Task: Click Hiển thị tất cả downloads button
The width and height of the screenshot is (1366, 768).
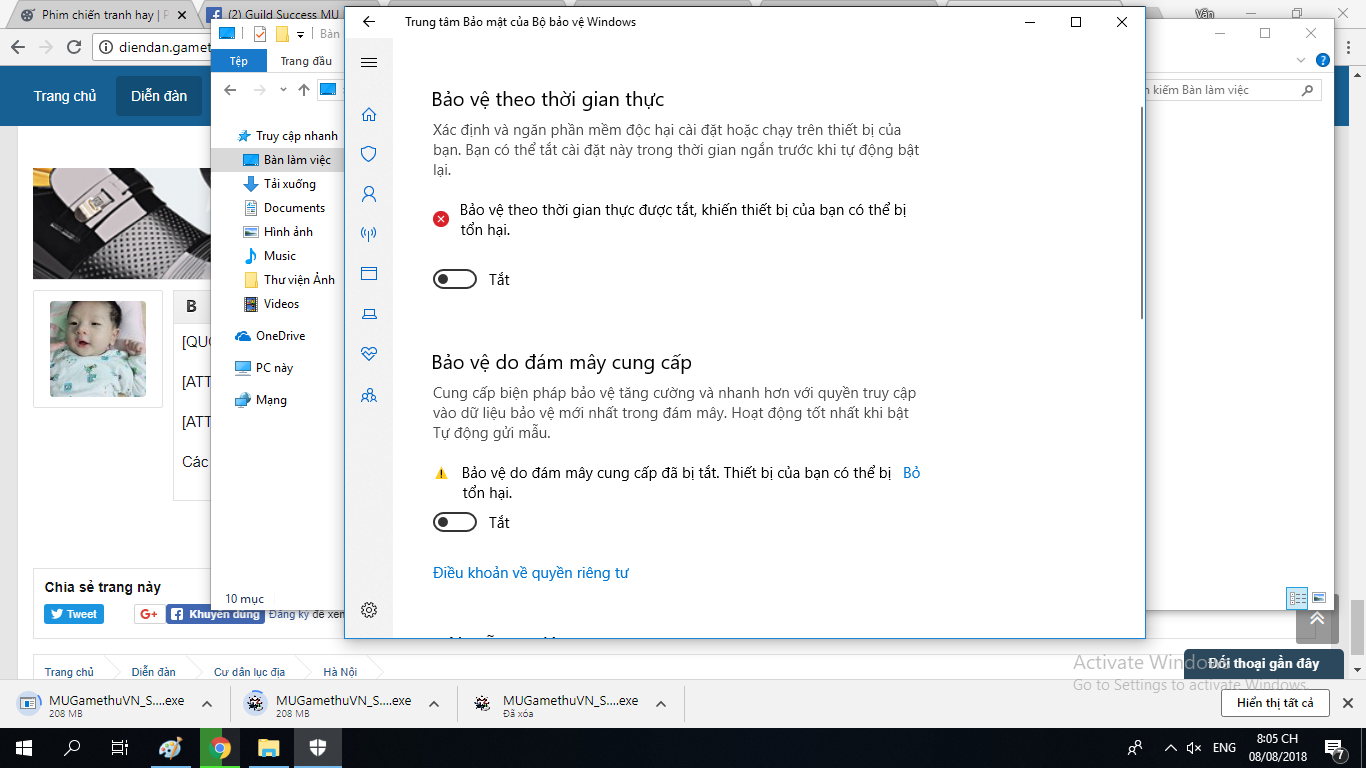Action: [x=1275, y=703]
